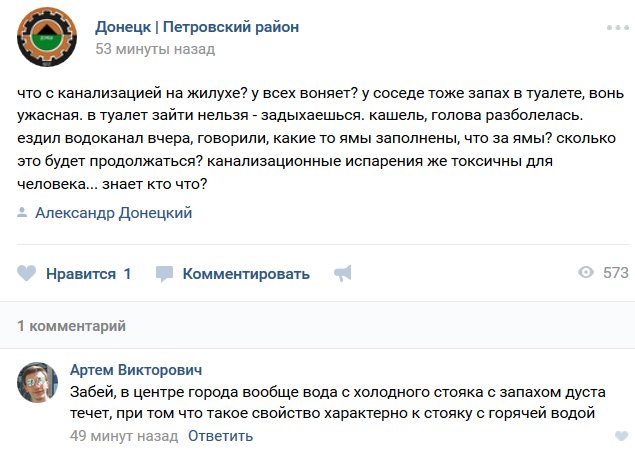View the like count of 1
Image resolution: width=635 pixels, height=454 pixels.
(127, 274)
